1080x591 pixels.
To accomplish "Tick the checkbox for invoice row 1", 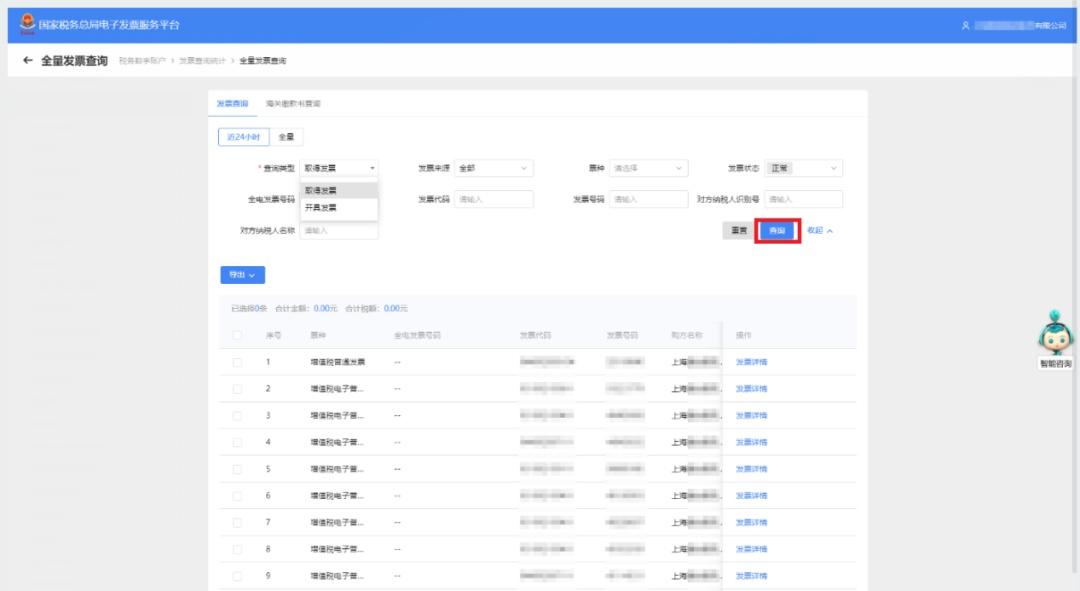I will 237,362.
